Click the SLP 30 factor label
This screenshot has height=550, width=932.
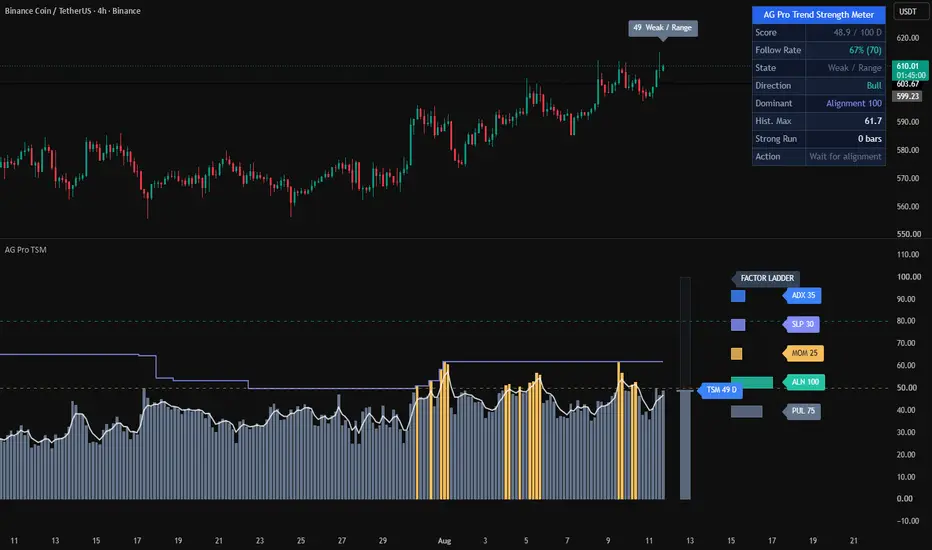point(802,324)
